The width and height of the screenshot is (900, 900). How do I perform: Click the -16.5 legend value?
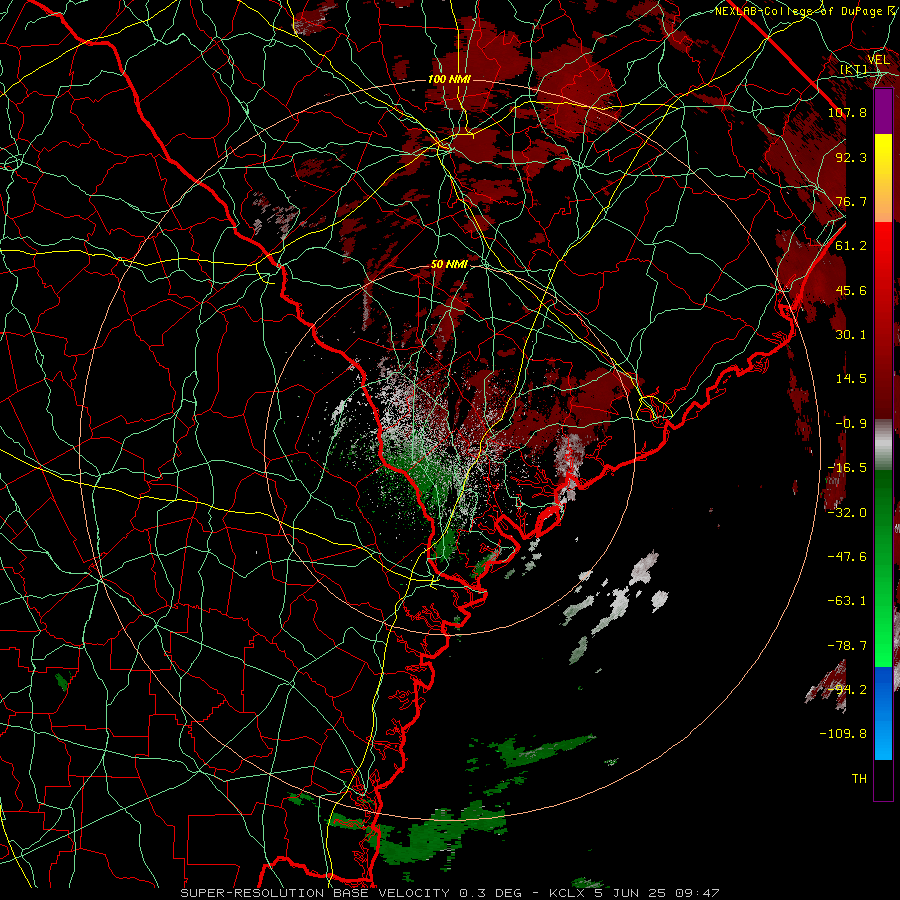(x=847, y=468)
